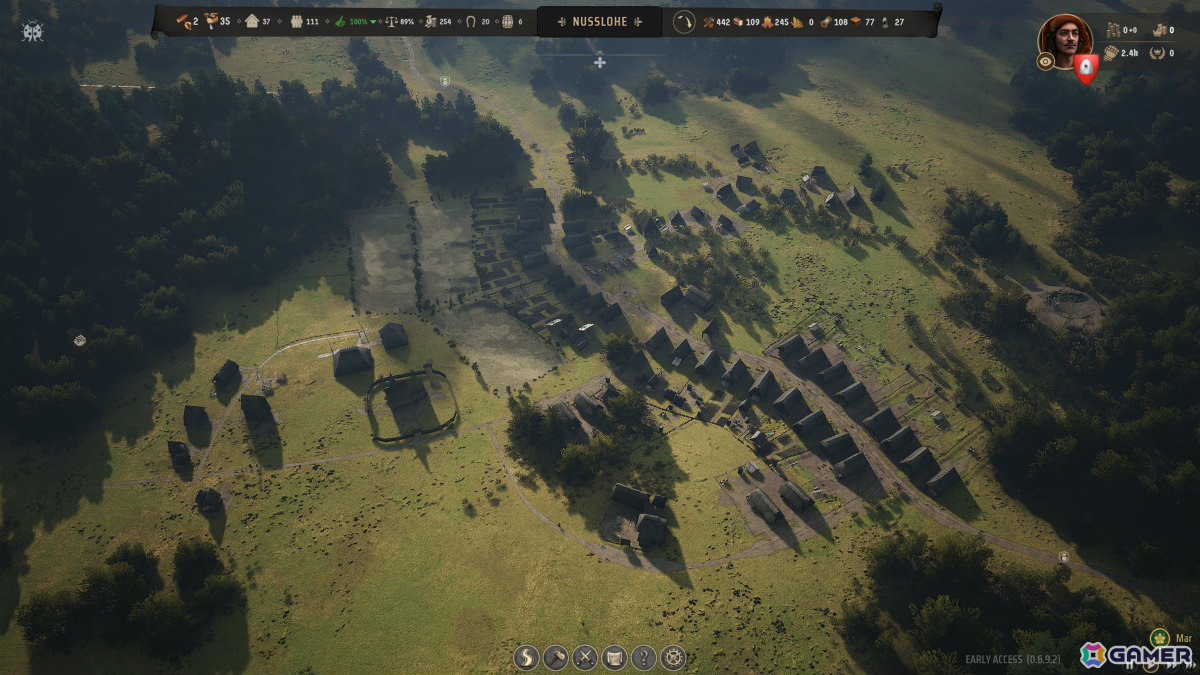Click the barrel icon showing 6

point(507,22)
